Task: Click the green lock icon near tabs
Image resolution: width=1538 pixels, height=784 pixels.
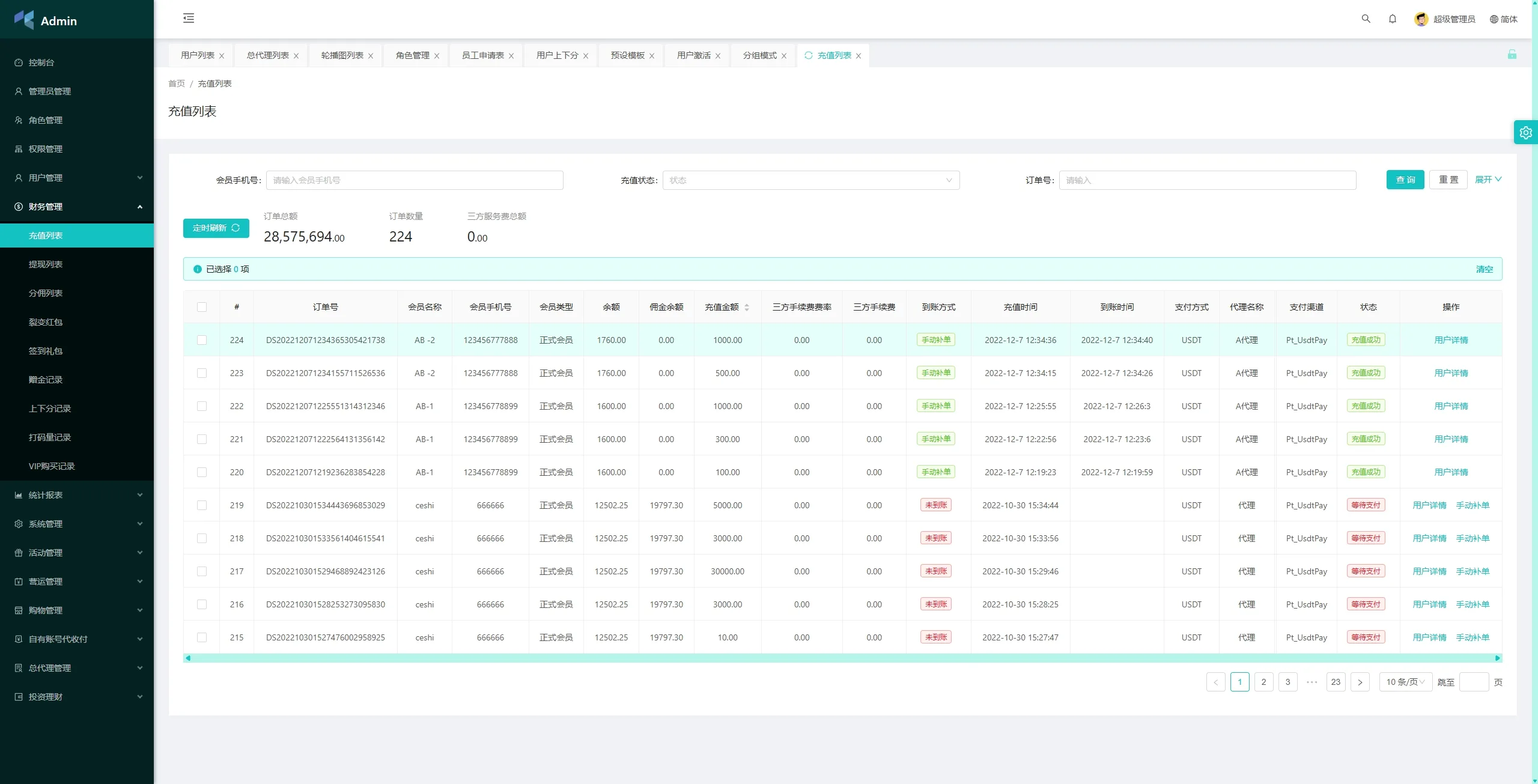Action: 1512,55
